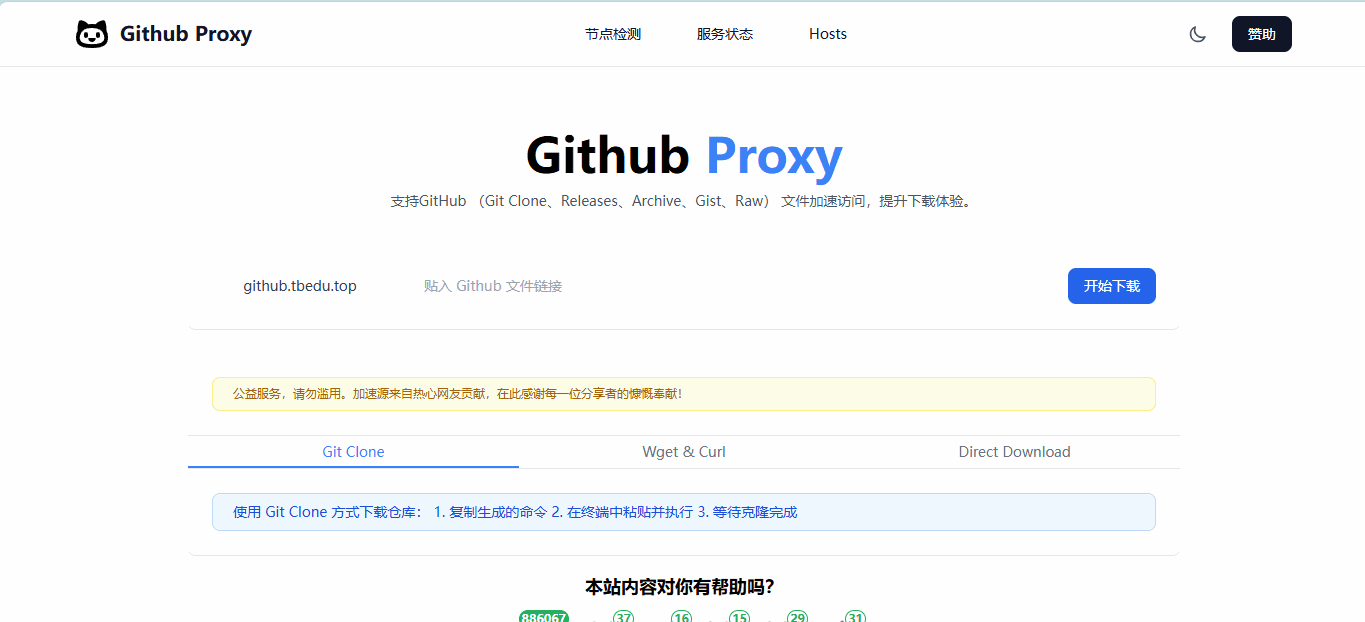Click the cat logo icon in header
Screen dimensions: 1365x622
[x=92, y=34]
